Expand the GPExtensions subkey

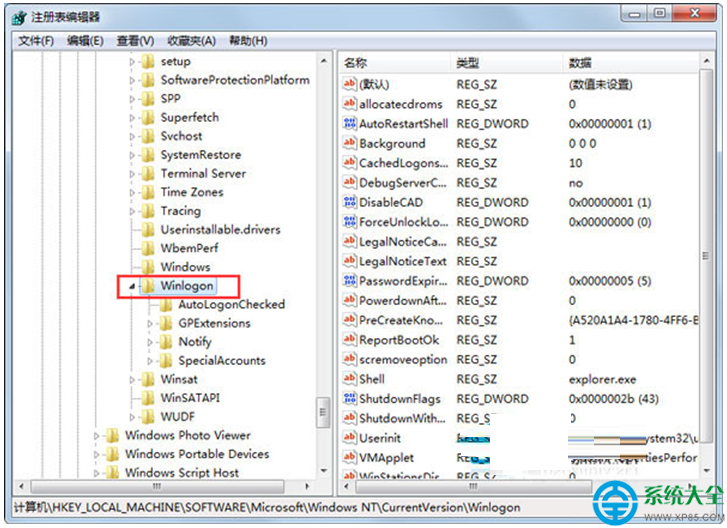coord(150,324)
